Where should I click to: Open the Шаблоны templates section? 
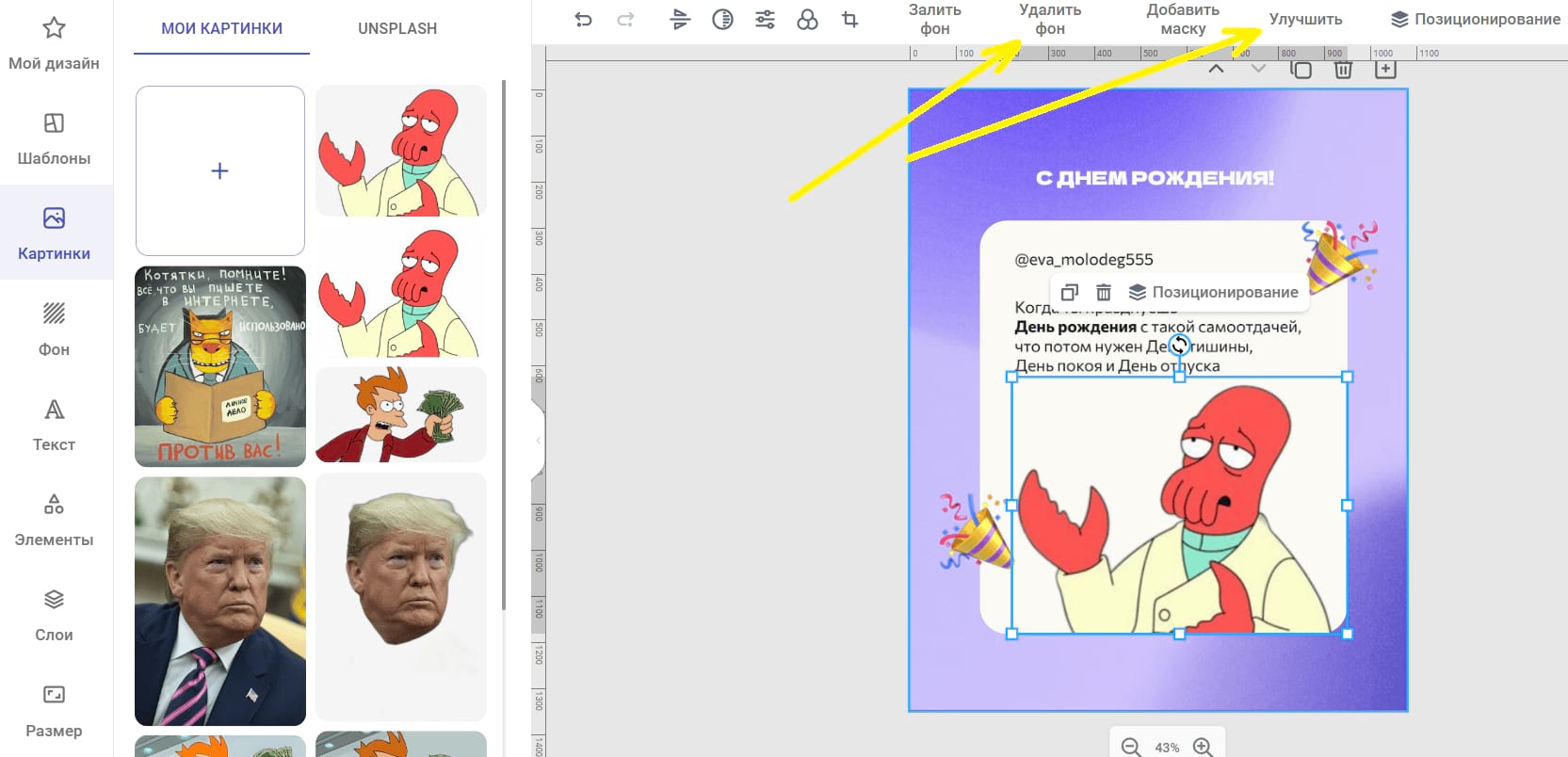[x=54, y=139]
